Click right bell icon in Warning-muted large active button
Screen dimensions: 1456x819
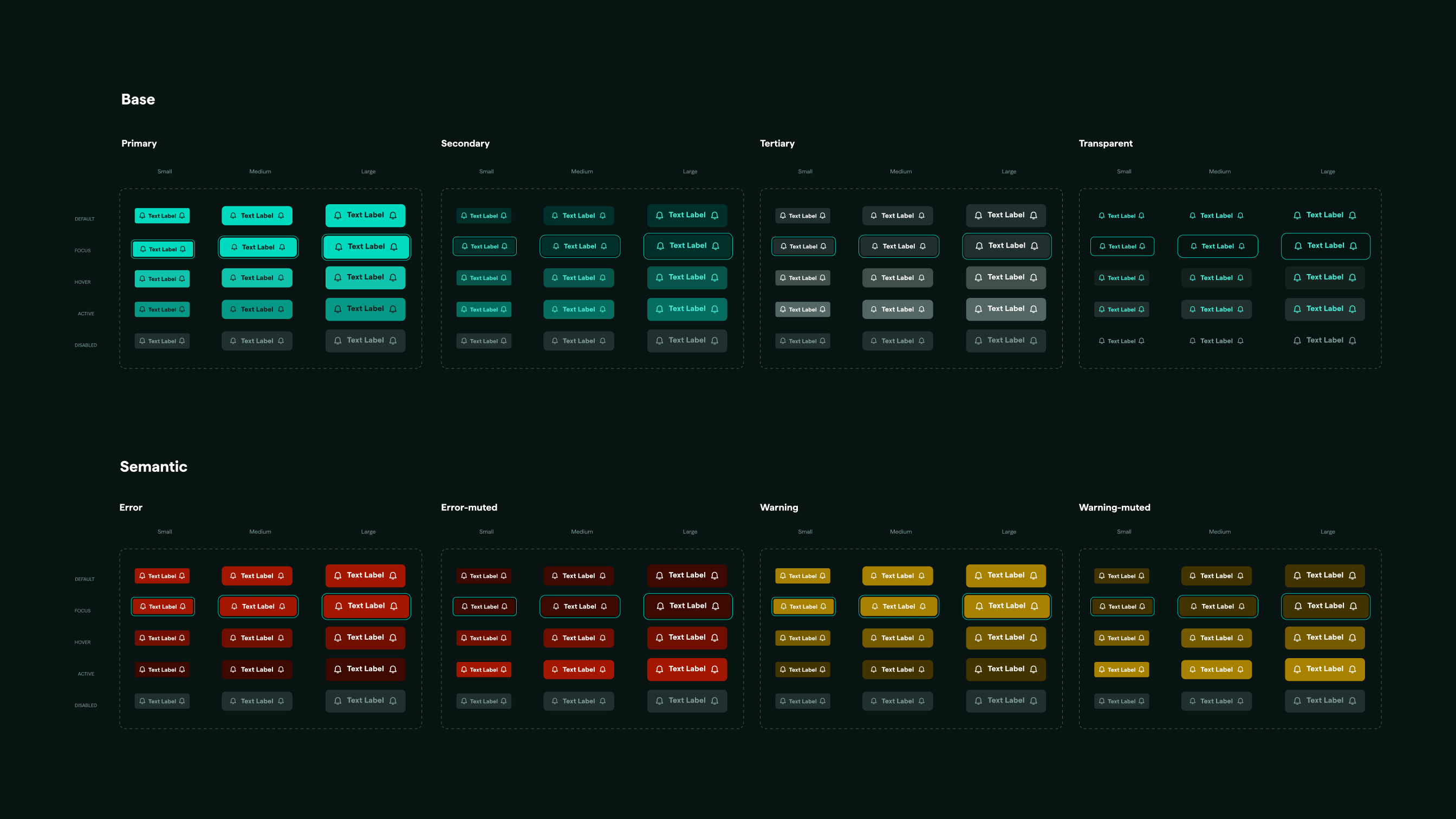coord(1352,669)
